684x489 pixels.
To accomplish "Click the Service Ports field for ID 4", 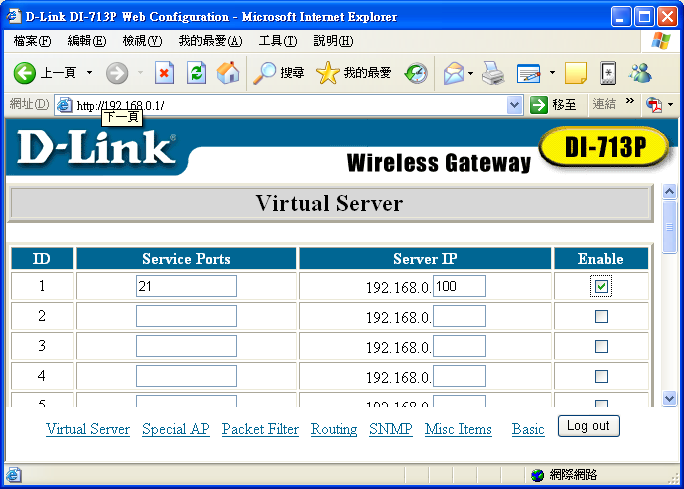I will [x=186, y=376].
